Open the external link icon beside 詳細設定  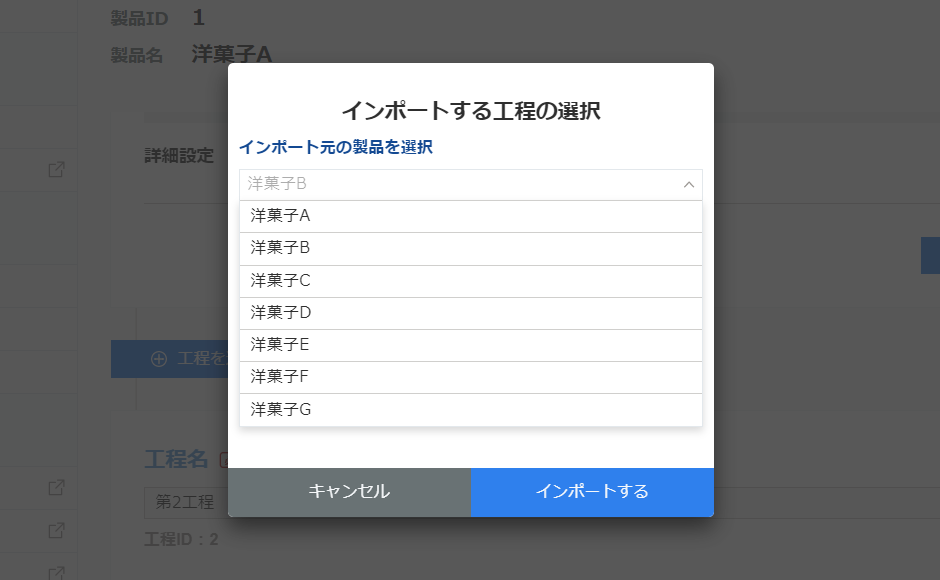pyautogui.click(x=56, y=170)
